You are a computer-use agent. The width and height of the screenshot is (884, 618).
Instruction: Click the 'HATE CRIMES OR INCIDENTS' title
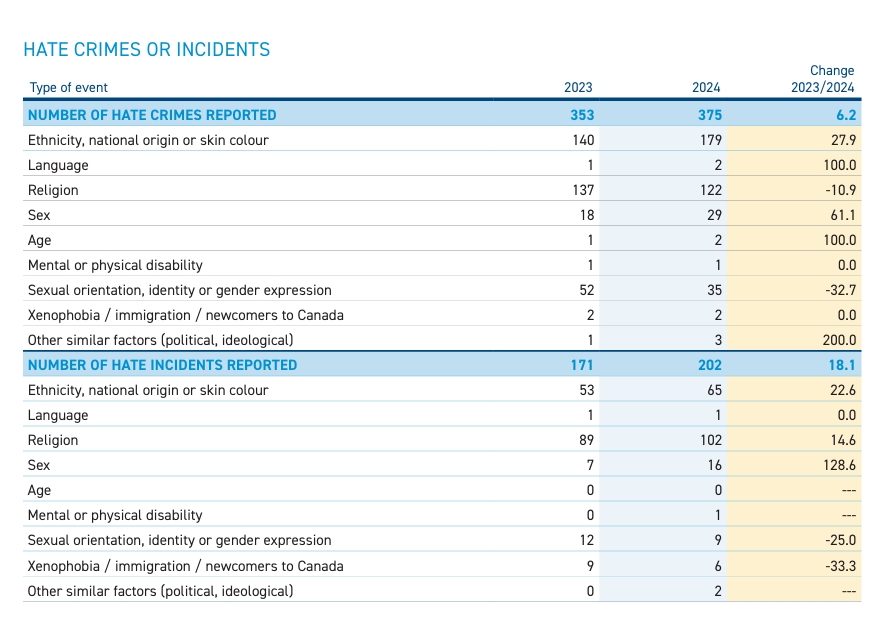click(x=147, y=50)
